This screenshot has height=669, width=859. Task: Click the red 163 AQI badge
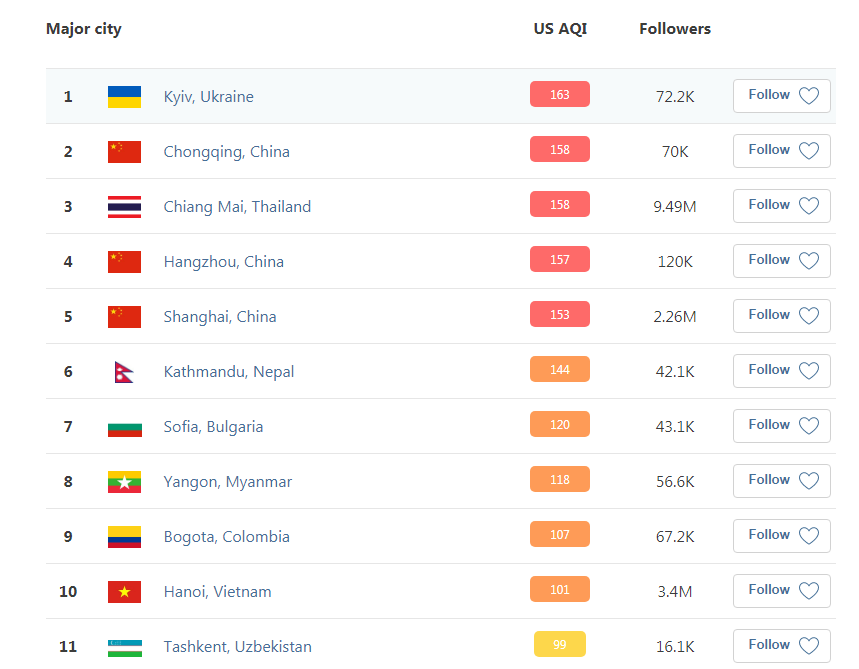tap(560, 95)
